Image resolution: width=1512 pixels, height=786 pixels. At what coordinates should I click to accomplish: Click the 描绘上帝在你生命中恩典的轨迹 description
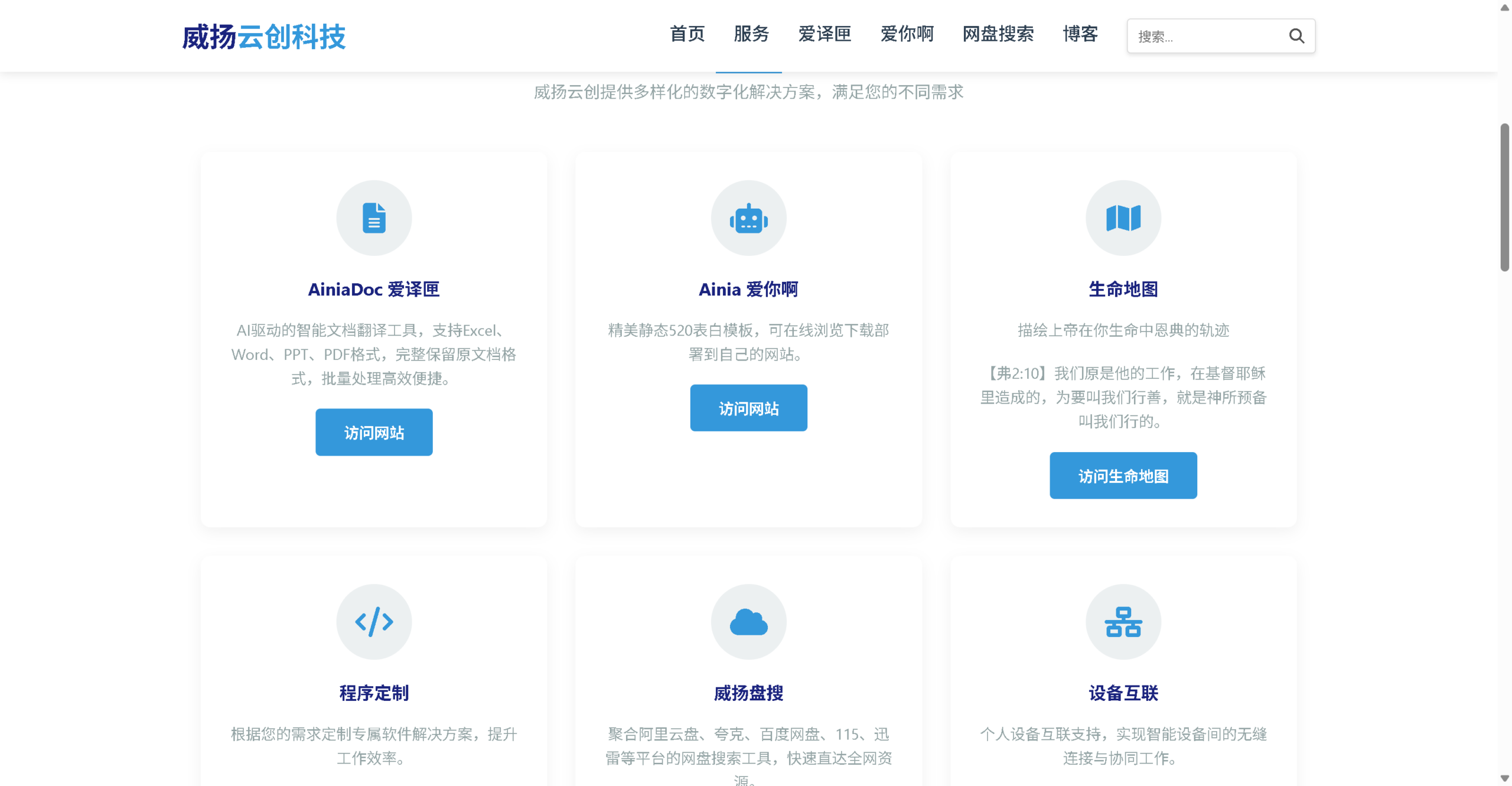click(x=1123, y=330)
